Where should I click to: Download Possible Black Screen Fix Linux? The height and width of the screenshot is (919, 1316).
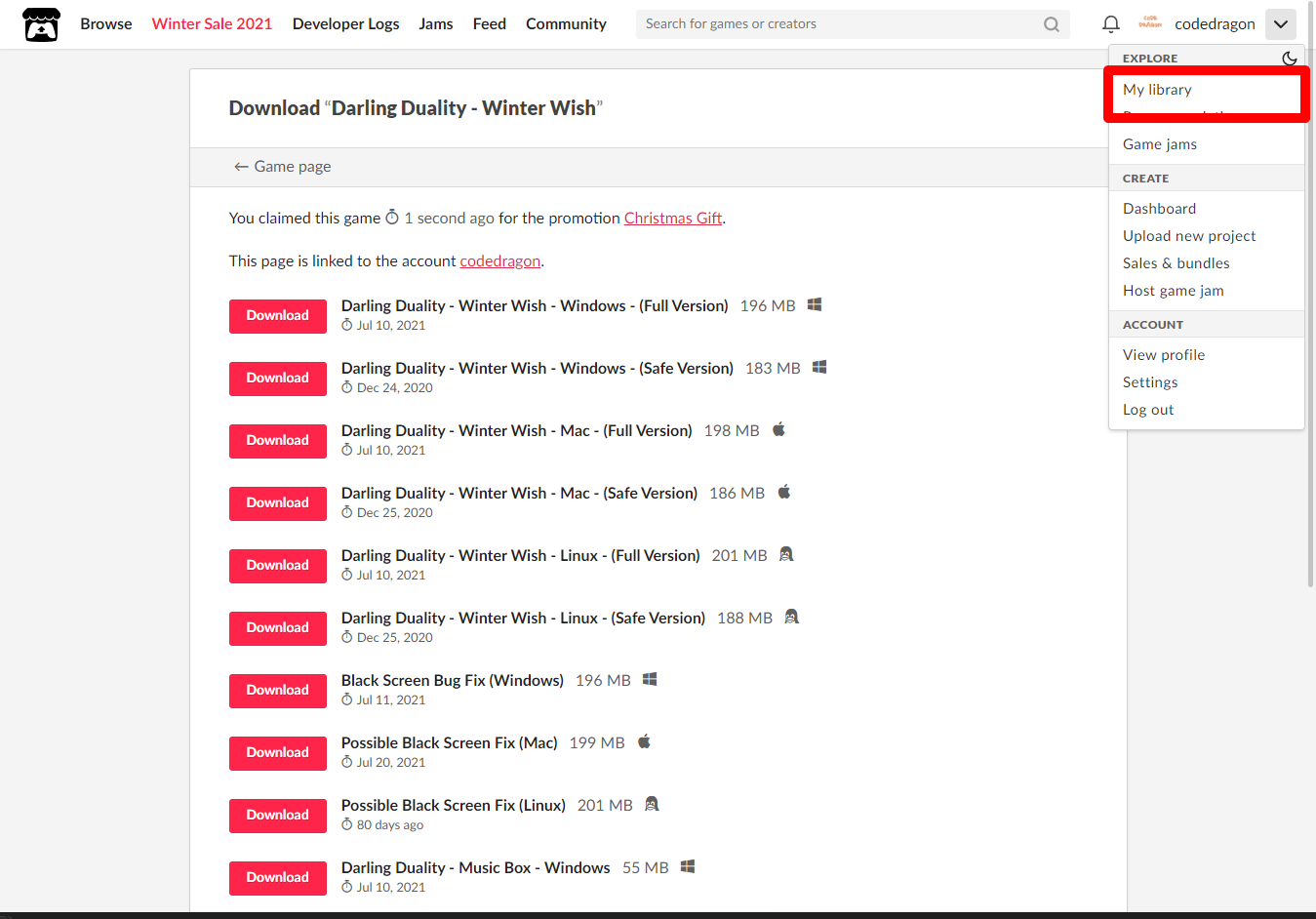[x=278, y=816]
